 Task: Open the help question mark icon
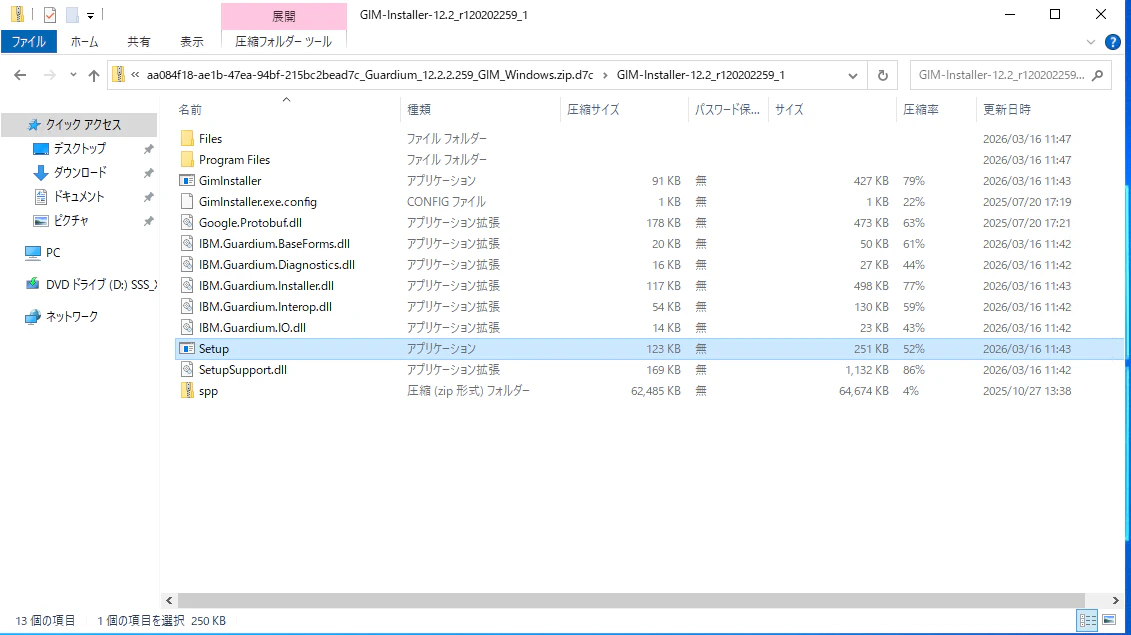(1113, 43)
